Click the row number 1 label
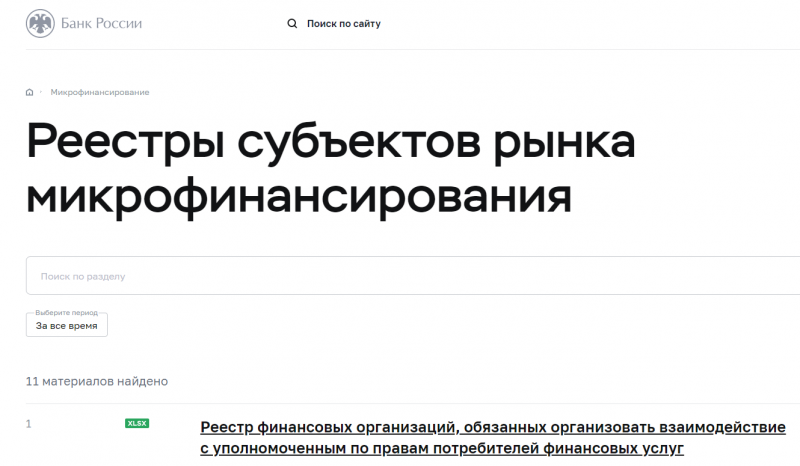 coord(29,424)
